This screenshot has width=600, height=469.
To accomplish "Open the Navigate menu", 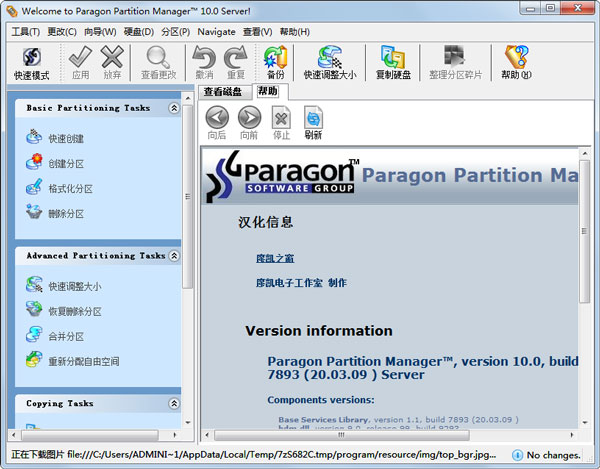I will 216,32.
